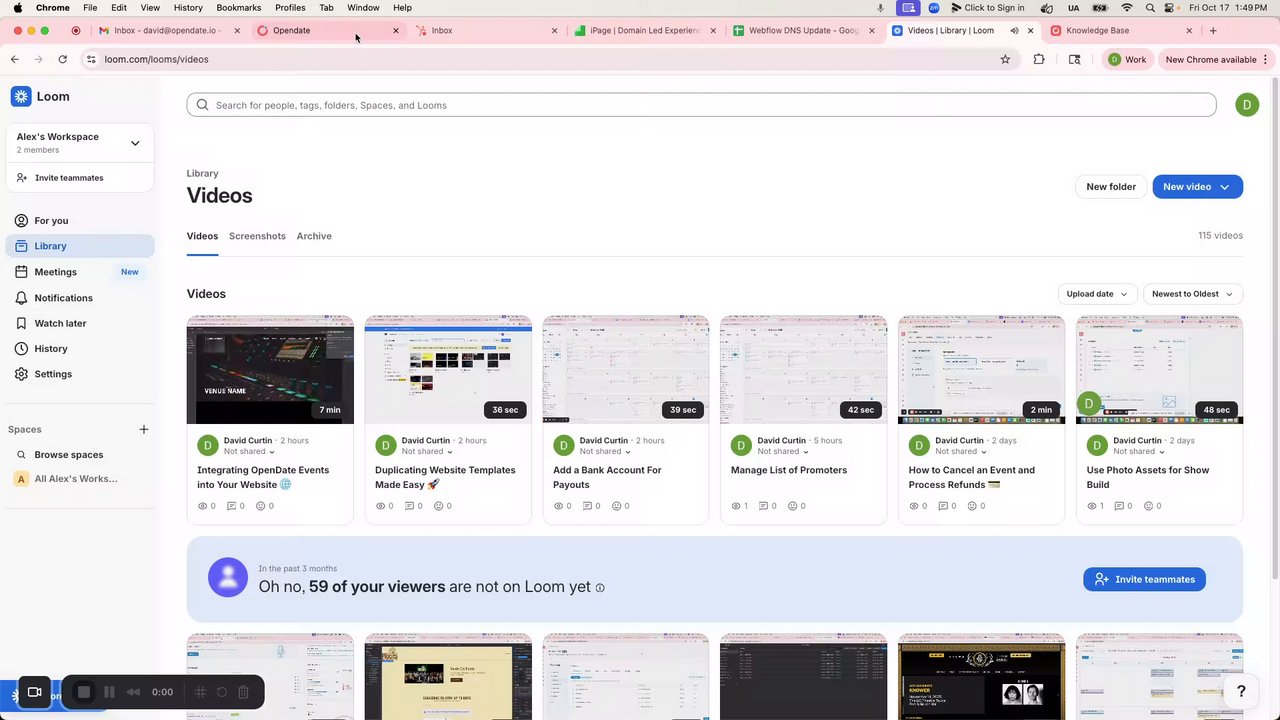The height and width of the screenshot is (720, 1280).
Task: Go back in Chrome navigation
Action: pyautogui.click(x=15, y=59)
